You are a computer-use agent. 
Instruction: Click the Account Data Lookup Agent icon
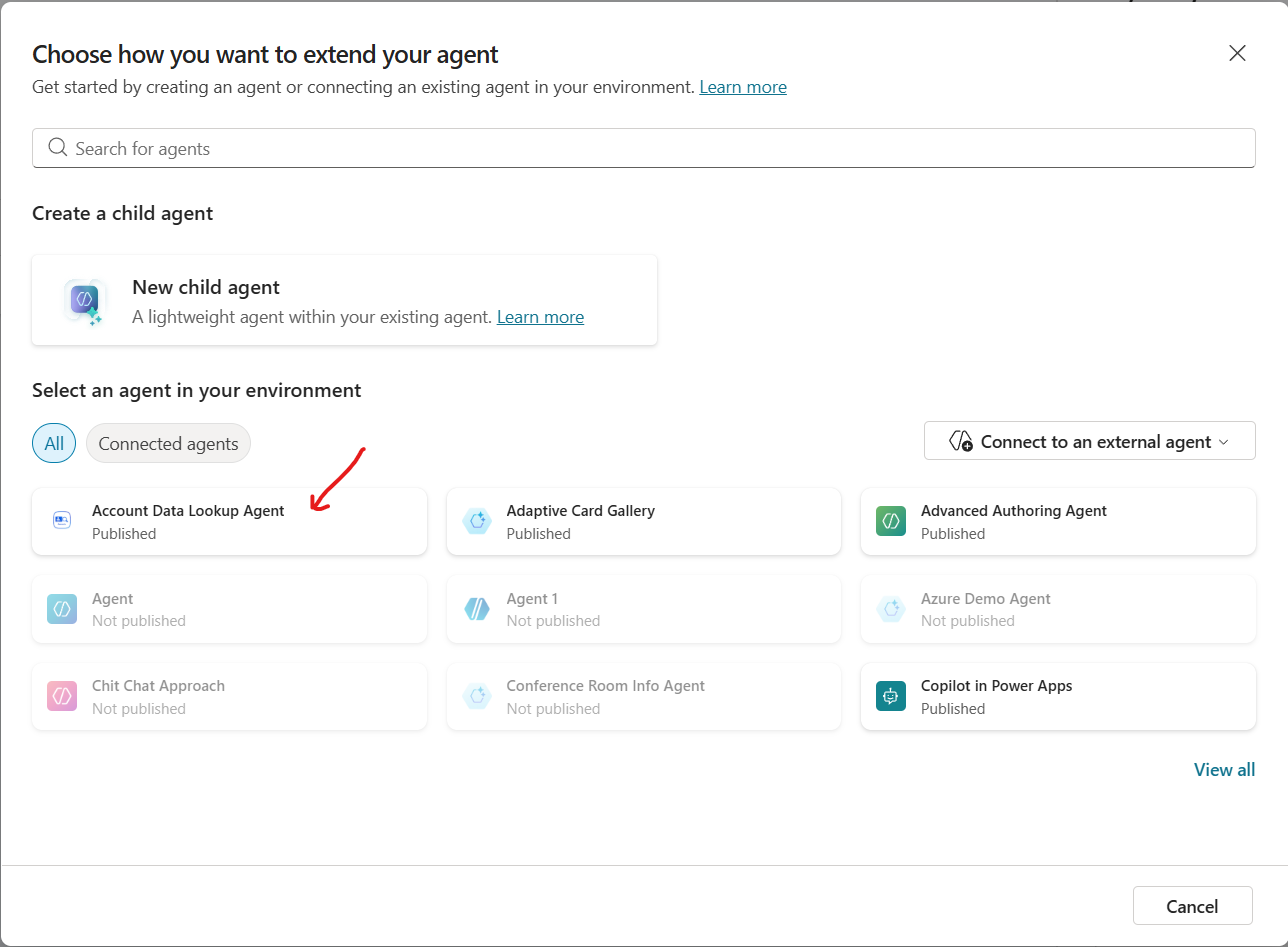click(x=62, y=520)
